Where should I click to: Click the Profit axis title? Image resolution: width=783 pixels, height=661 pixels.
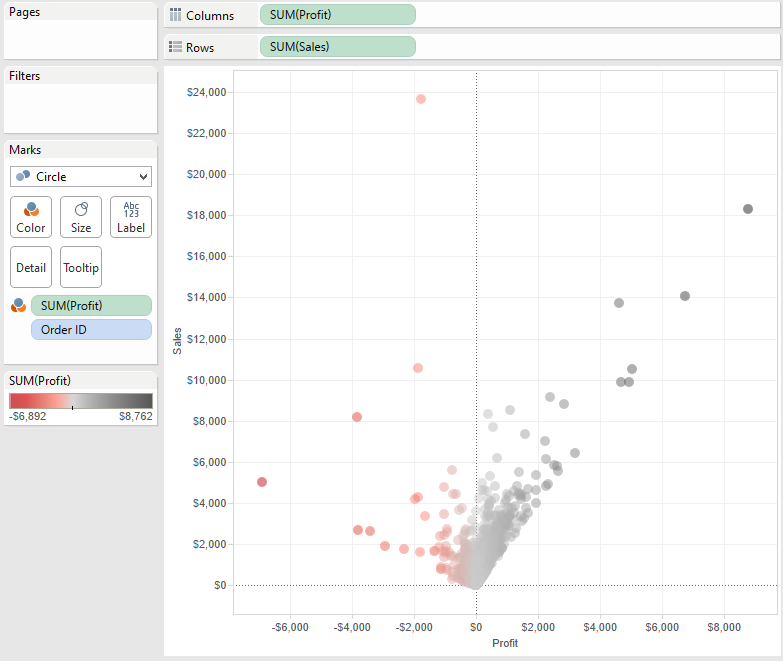pos(505,643)
